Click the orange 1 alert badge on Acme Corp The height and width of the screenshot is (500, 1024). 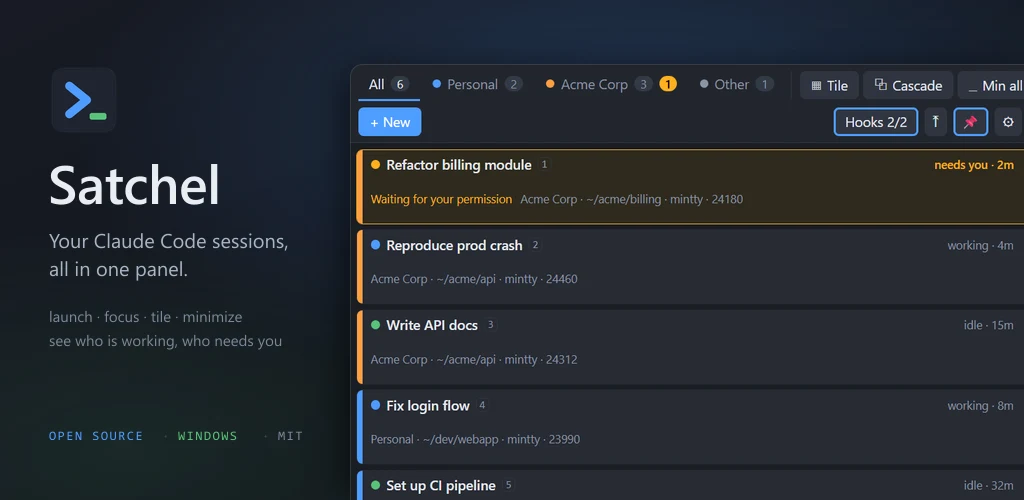(x=667, y=84)
